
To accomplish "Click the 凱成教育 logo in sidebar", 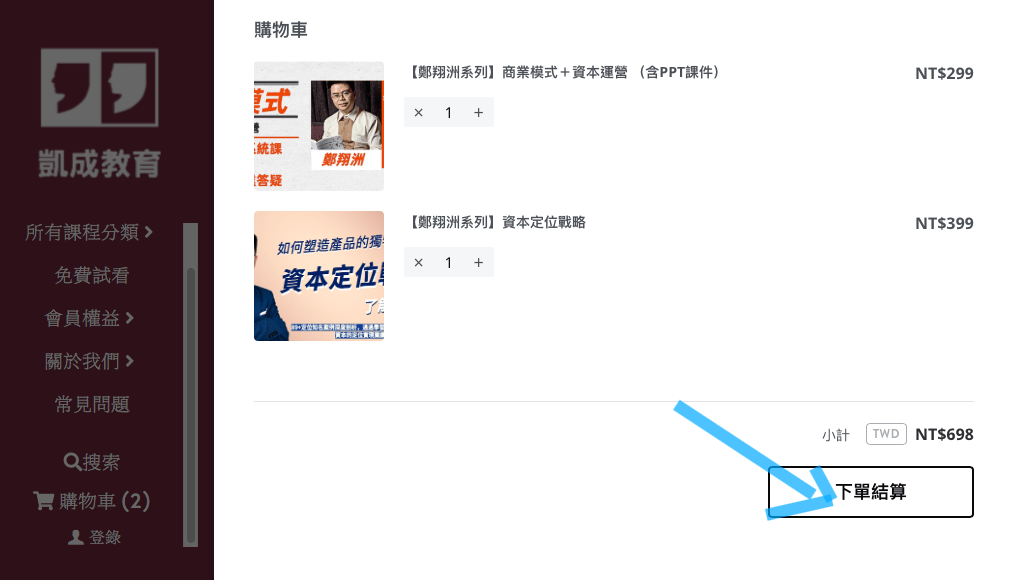I will [x=100, y=113].
